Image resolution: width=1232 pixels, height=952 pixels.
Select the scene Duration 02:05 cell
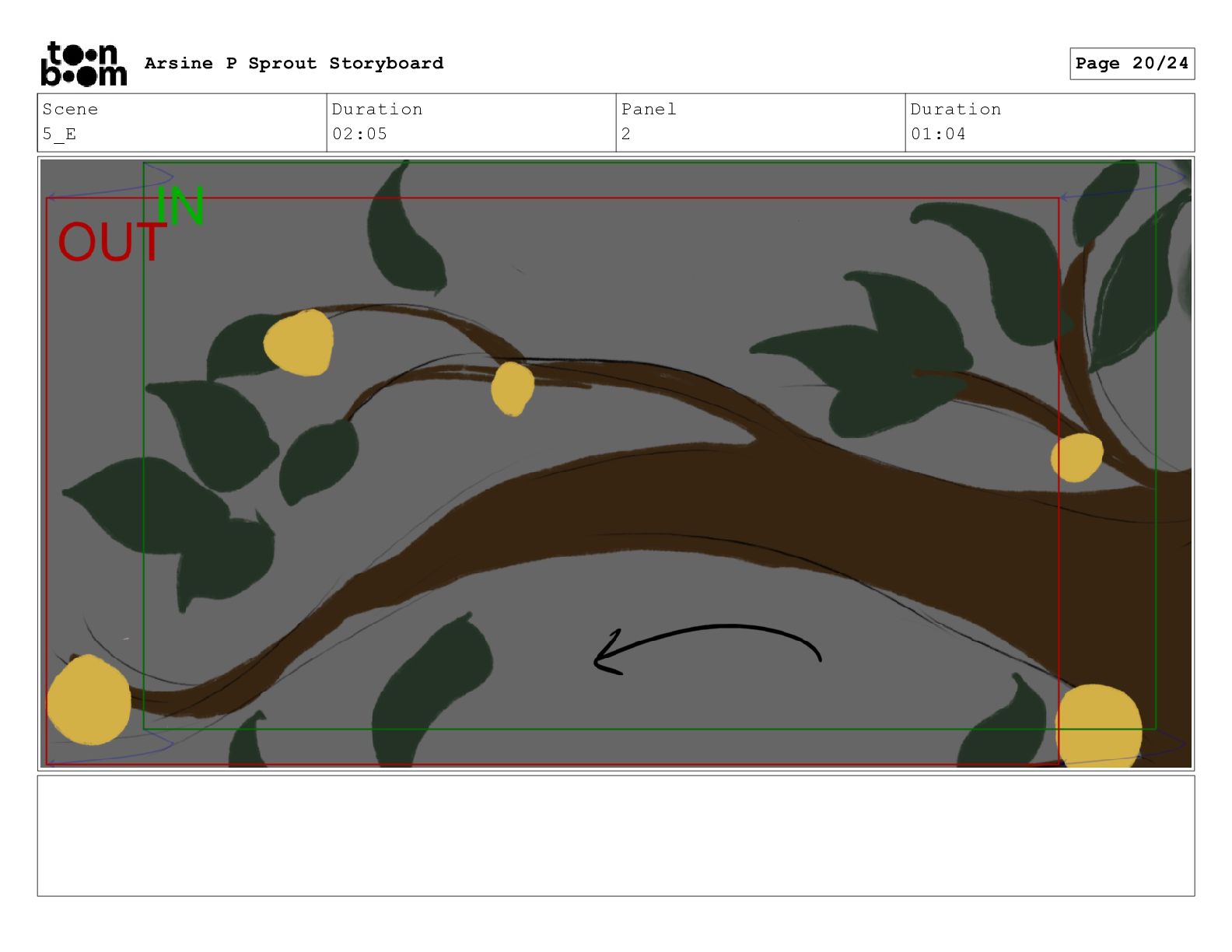click(471, 122)
